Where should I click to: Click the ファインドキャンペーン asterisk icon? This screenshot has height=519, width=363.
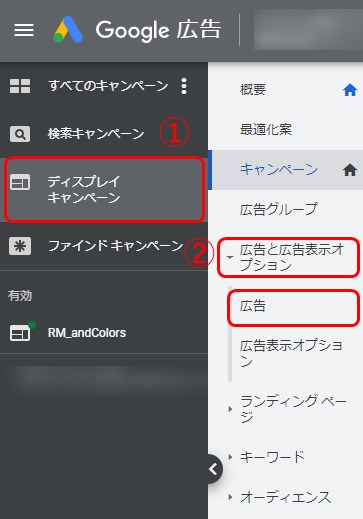tap(20, 246)
